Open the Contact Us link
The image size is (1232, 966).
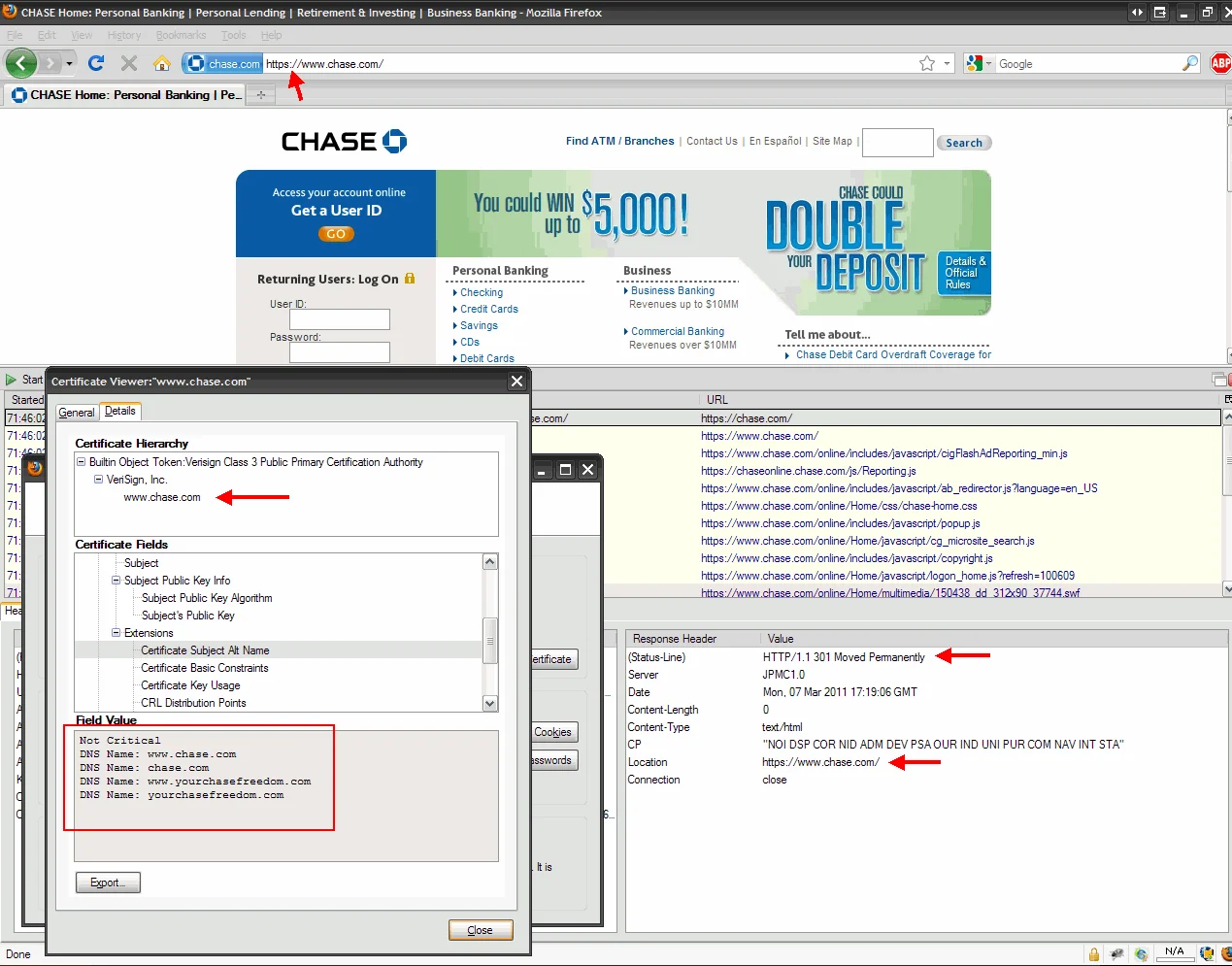click(712, 141)
